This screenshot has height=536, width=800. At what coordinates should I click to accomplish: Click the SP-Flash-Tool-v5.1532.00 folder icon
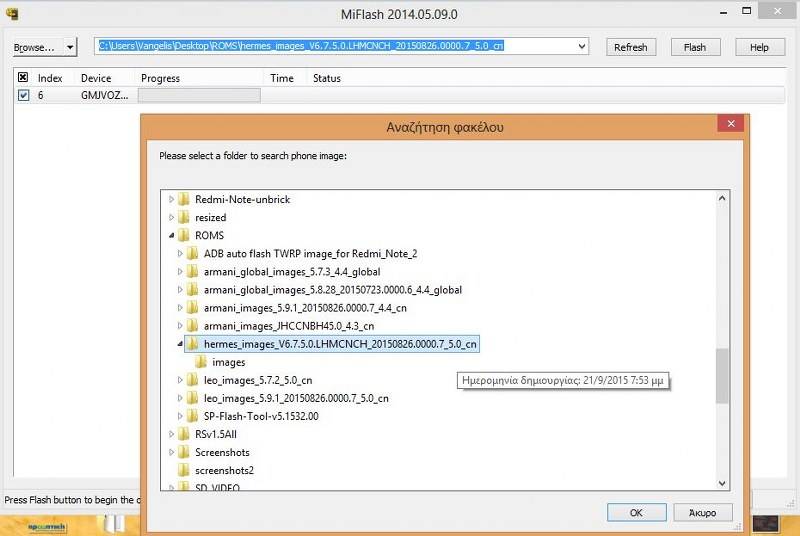point(193,416)
